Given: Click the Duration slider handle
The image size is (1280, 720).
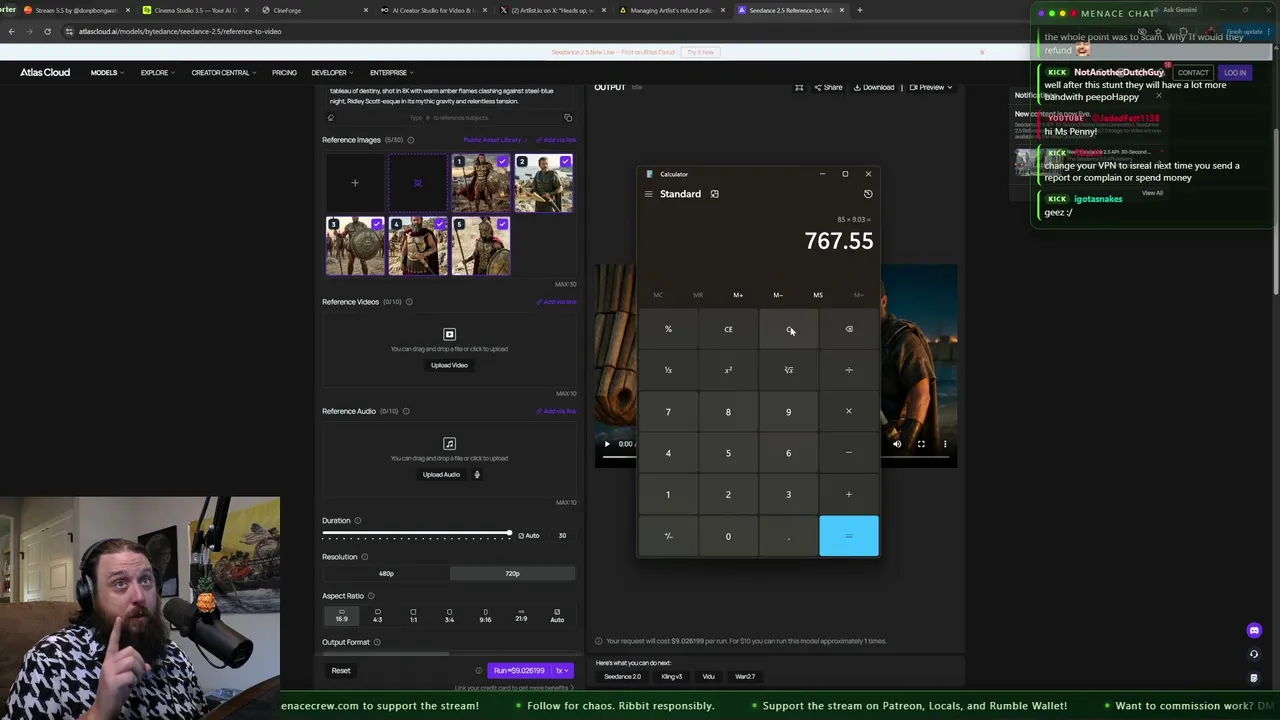Looking at the screenshot, I should point(509,535).
